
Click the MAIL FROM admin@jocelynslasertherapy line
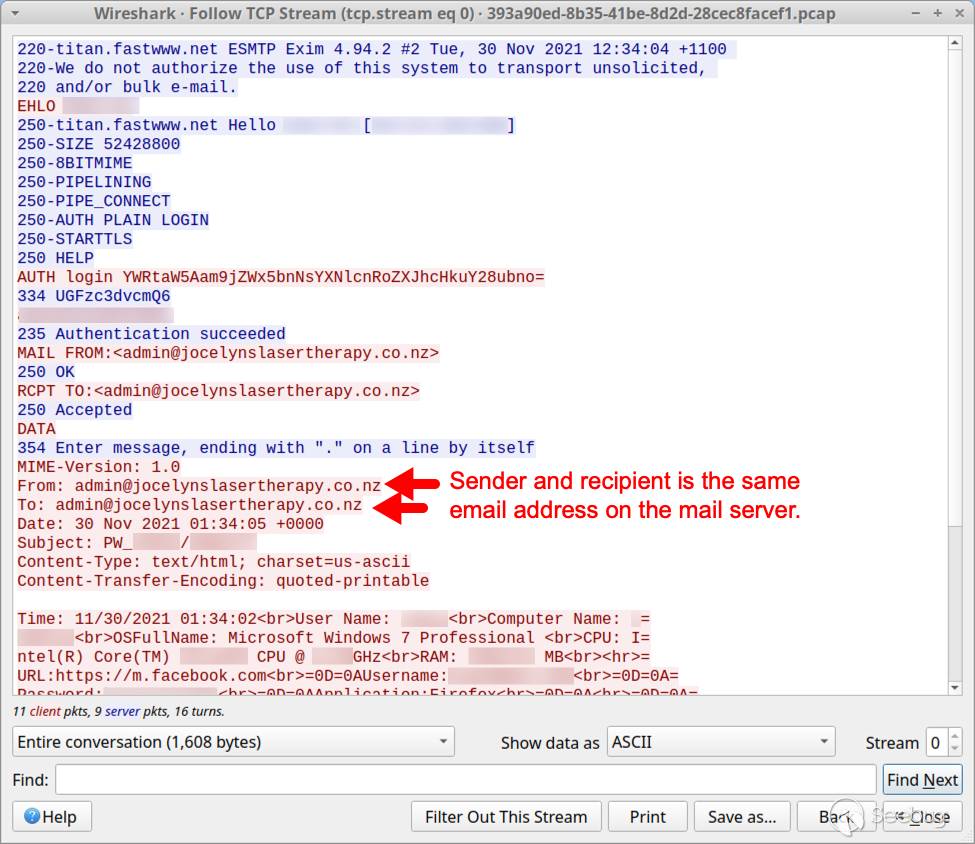[228, 353]
